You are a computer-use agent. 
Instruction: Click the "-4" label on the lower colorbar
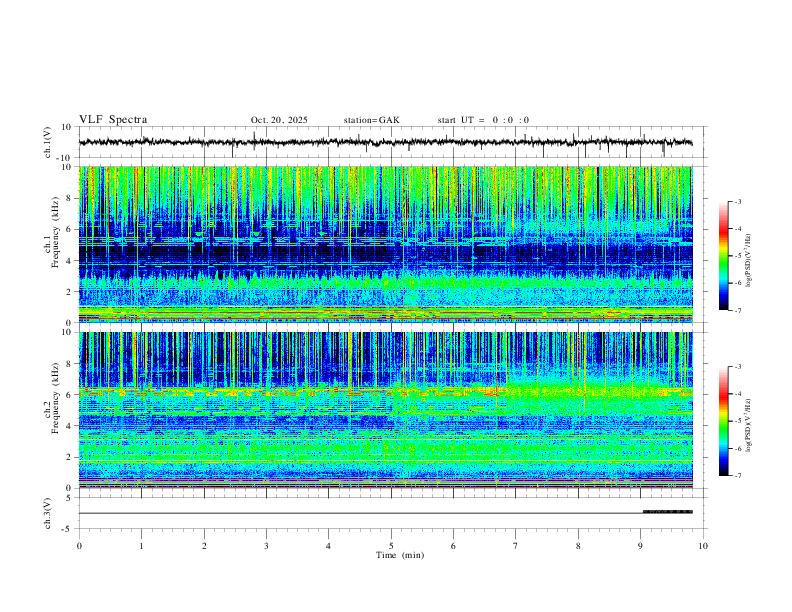pos(738,394)
